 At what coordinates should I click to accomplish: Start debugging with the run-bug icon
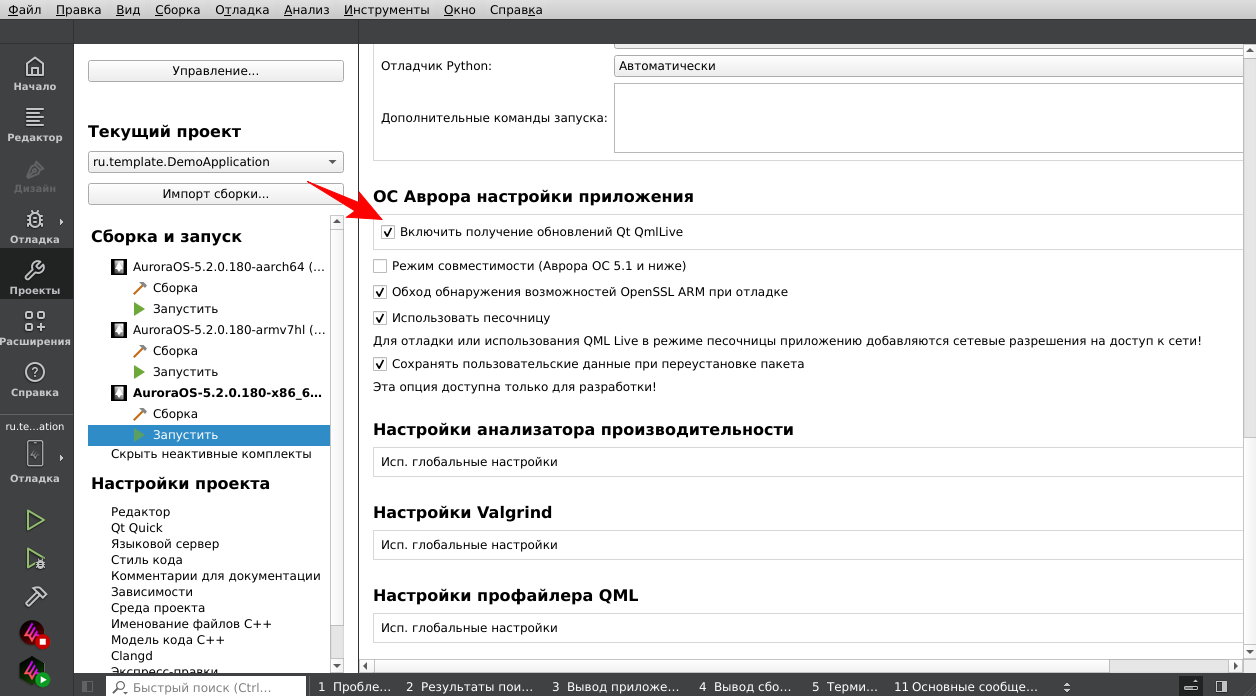pos(35,558)
